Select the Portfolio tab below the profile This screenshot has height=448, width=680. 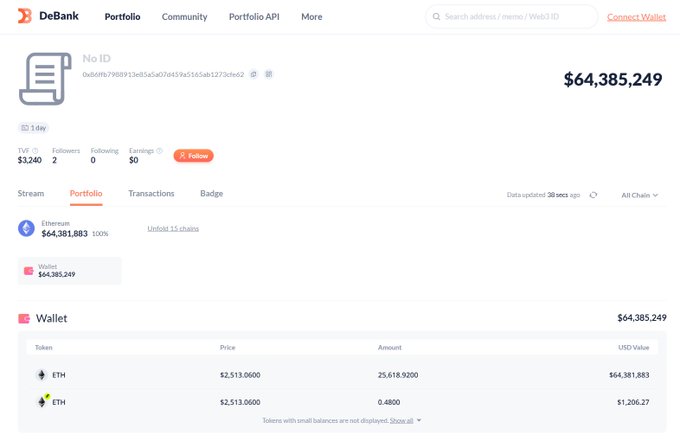tap(86, 193)
